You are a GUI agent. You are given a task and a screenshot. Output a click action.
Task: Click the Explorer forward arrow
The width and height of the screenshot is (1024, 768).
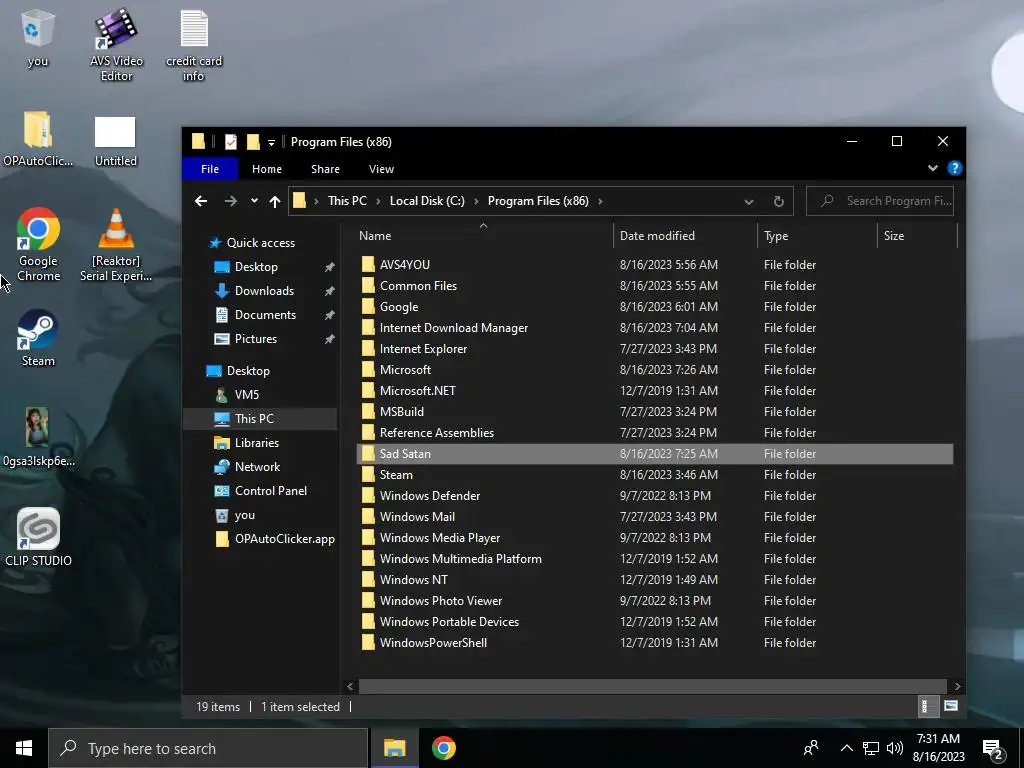pyautogui.click(x=231, y=201)
